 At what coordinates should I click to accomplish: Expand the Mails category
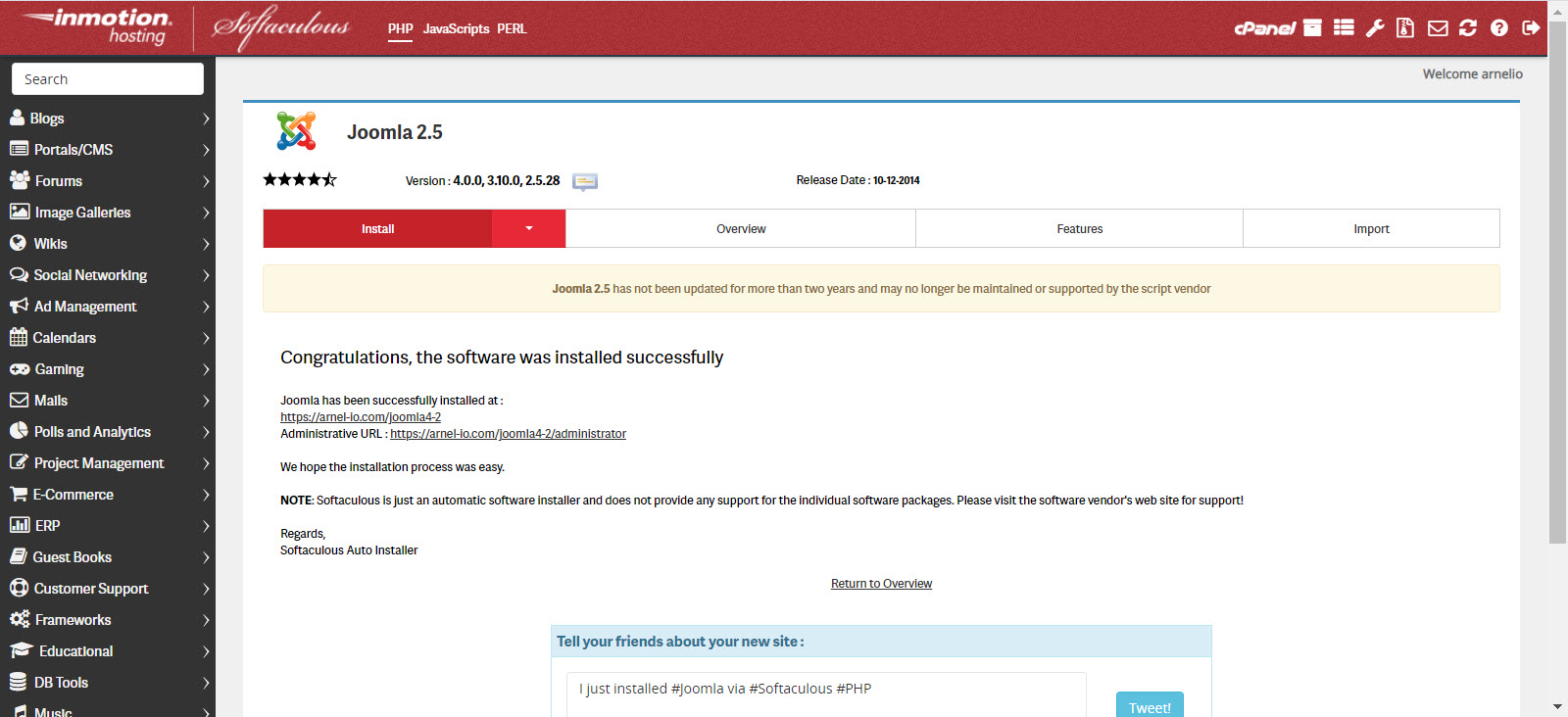[206, 401]
